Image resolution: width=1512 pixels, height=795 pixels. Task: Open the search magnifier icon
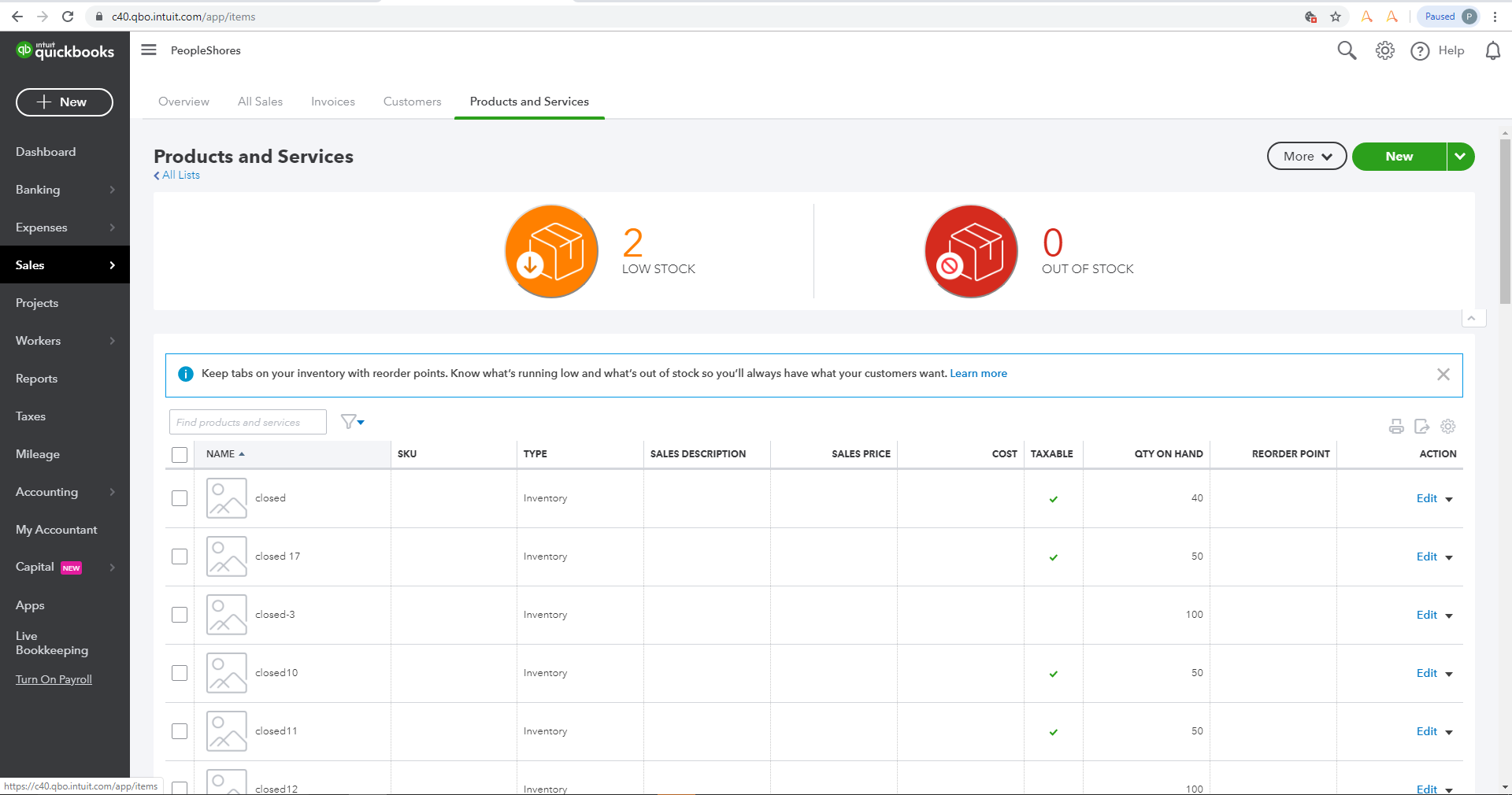tap(1347, 51)
